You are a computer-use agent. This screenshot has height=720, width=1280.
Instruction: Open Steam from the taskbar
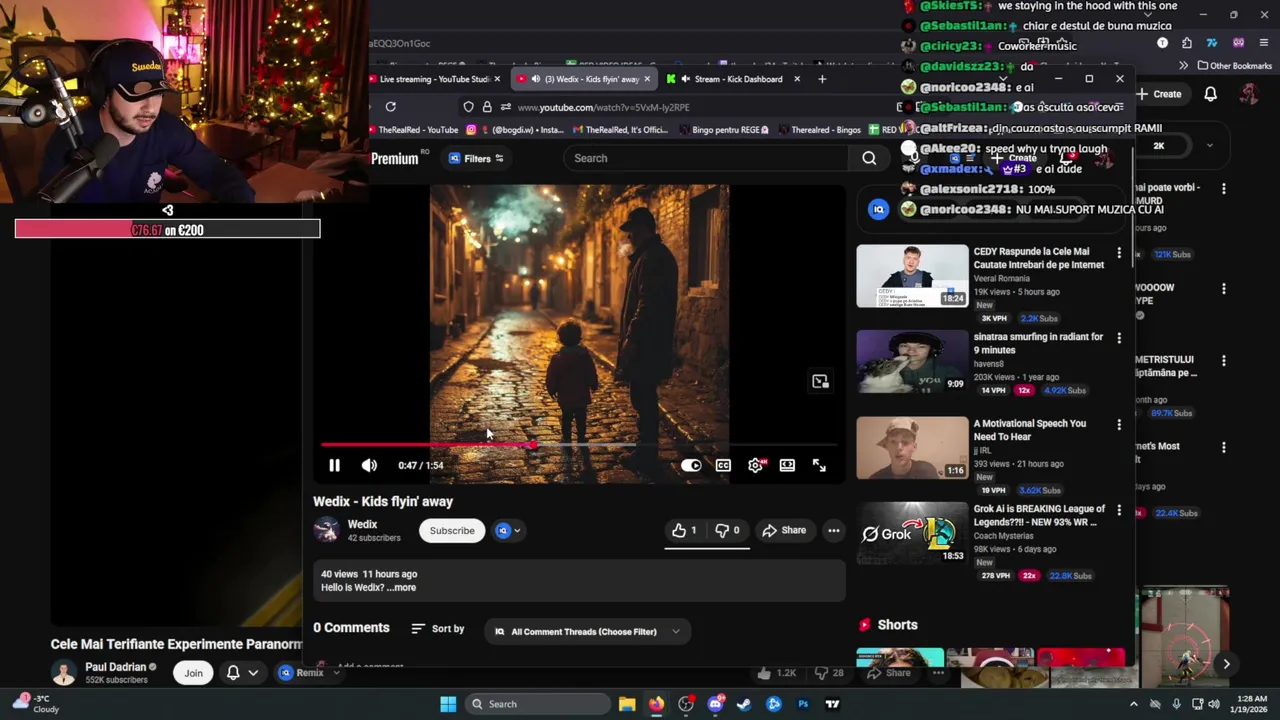(x=744, y=704)
